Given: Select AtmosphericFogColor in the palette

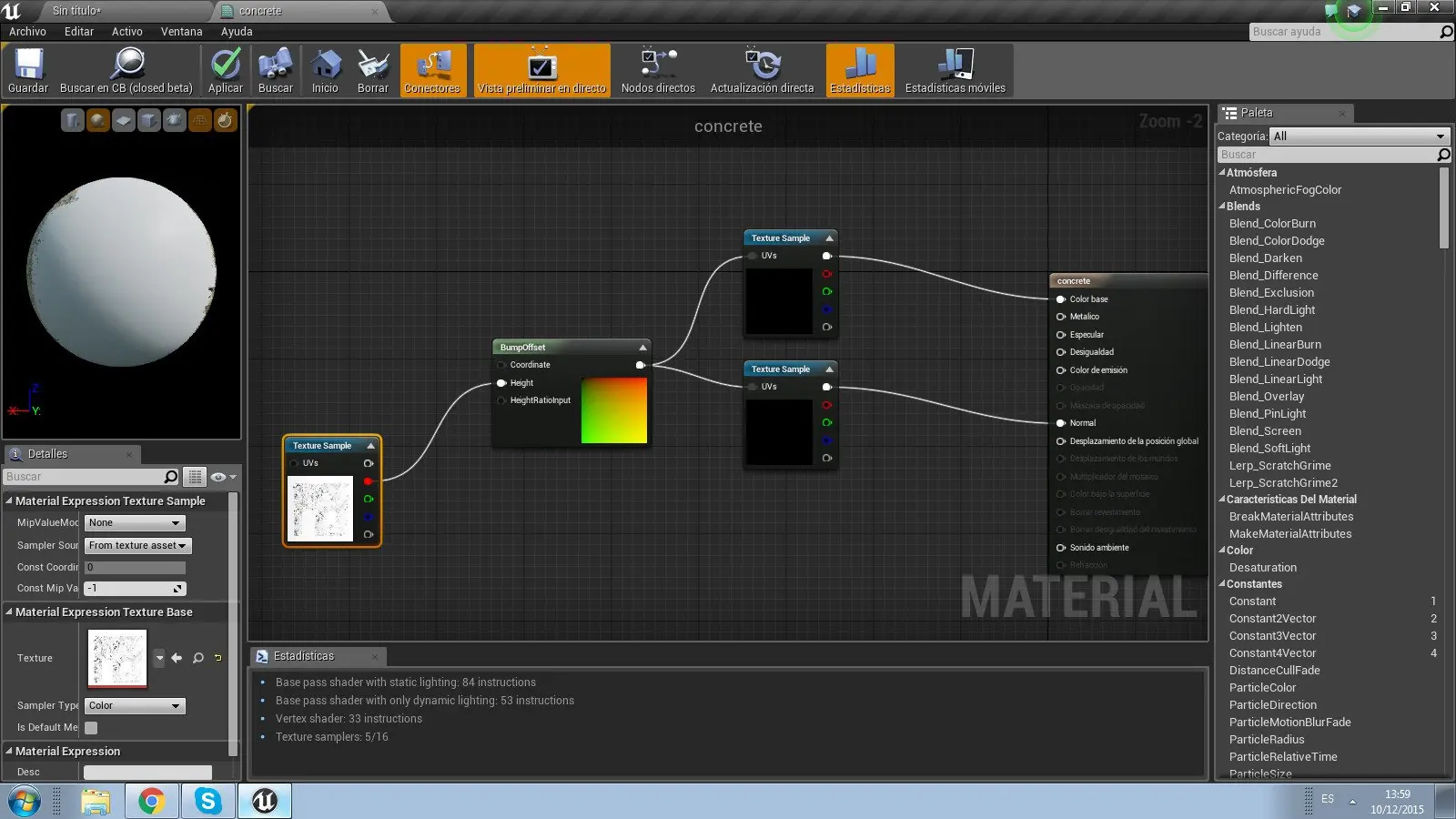Looking at the screenshot, I should coord(1285,190).
